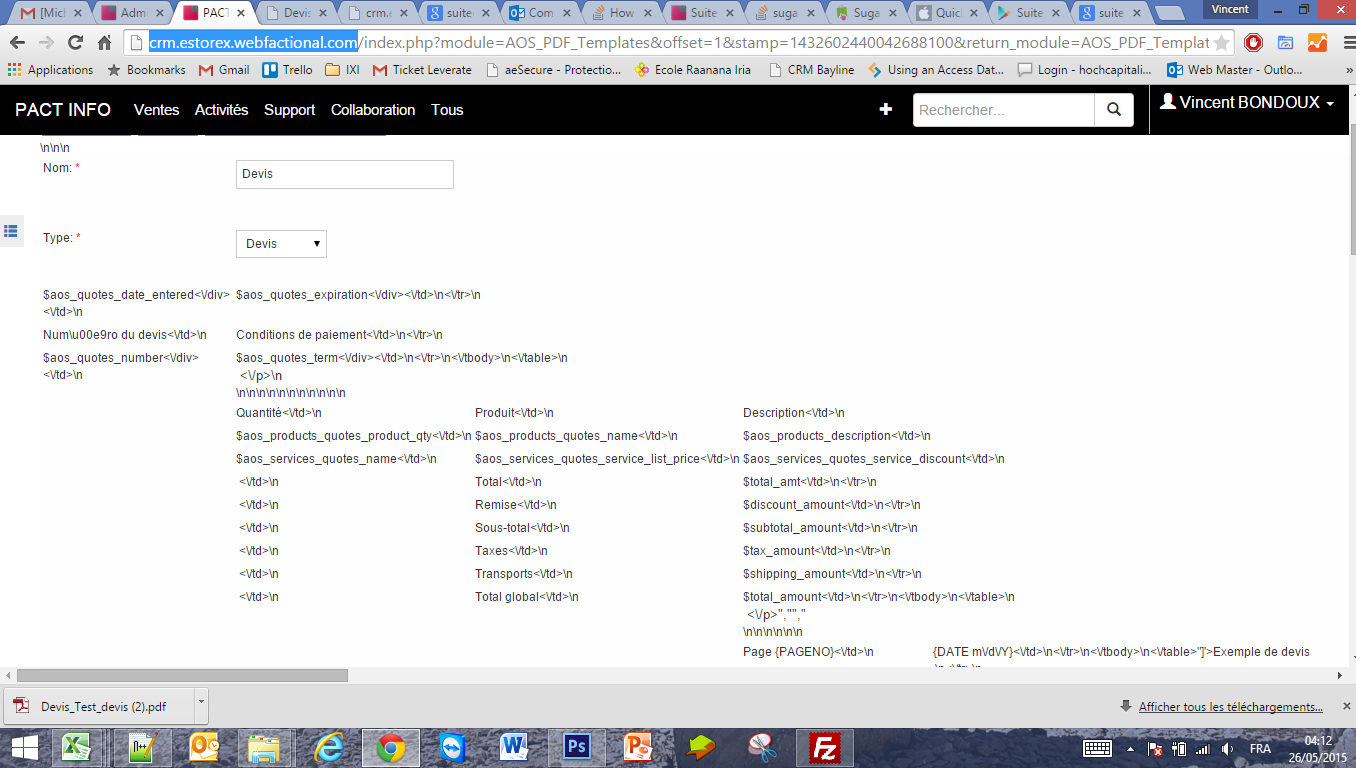Launch PowerPoint from the taskbar
The height and width of the screenshot is (768, 1356).
pos(638,747)
